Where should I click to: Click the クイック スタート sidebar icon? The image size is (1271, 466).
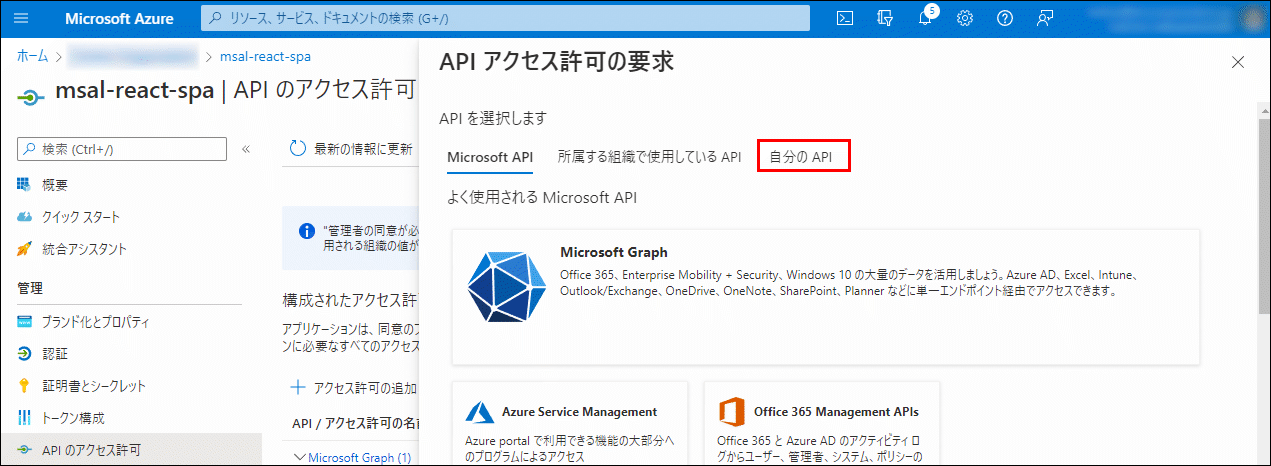coord(25,217)
